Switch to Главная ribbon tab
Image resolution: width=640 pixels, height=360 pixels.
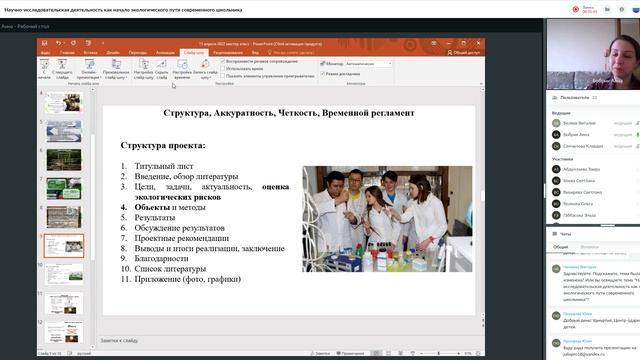[67, 53]
